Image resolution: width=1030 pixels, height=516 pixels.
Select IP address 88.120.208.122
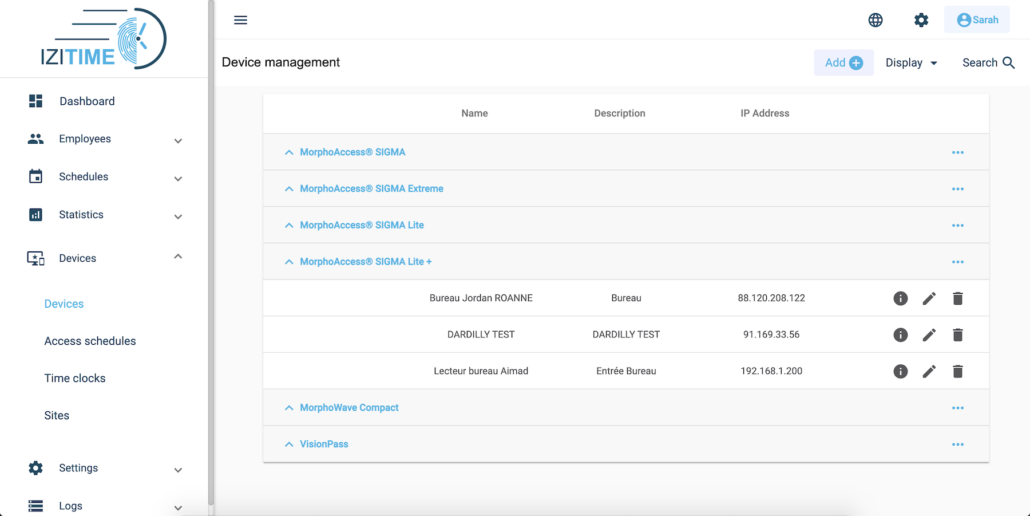[x=771, y=298]
